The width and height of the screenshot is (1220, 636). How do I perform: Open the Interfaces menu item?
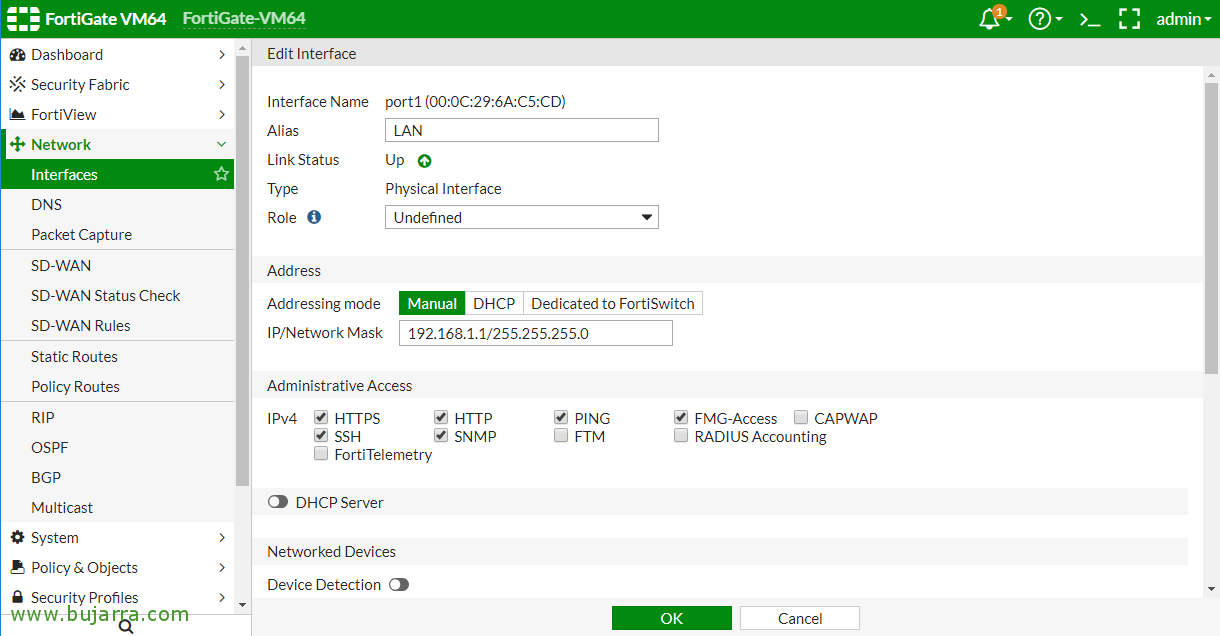[x=117, y=174]
